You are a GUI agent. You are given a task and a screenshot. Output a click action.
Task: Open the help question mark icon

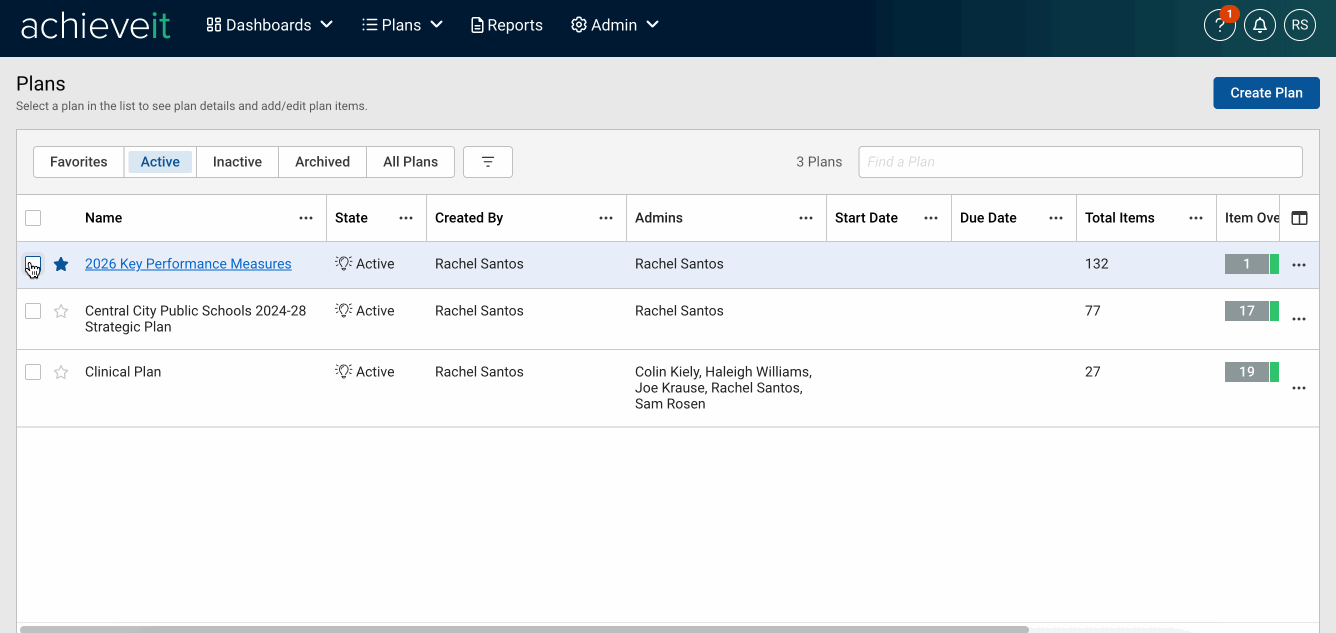coord(1219,26)
